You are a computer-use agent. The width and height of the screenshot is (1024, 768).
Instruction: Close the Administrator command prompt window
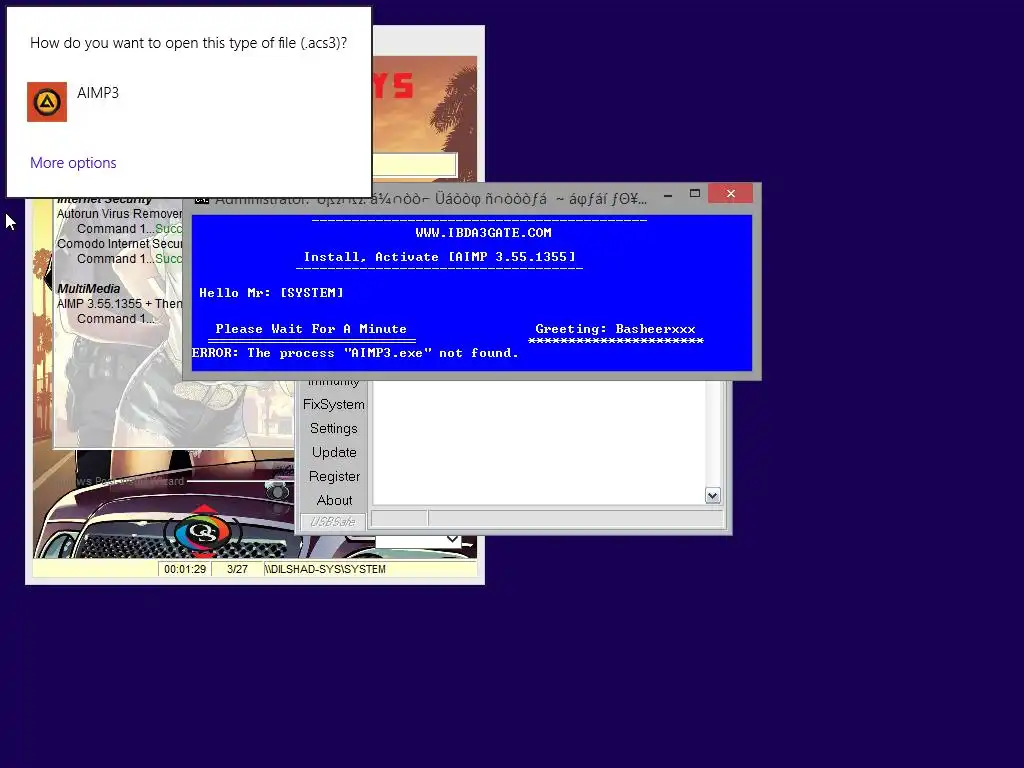[731, 194]
